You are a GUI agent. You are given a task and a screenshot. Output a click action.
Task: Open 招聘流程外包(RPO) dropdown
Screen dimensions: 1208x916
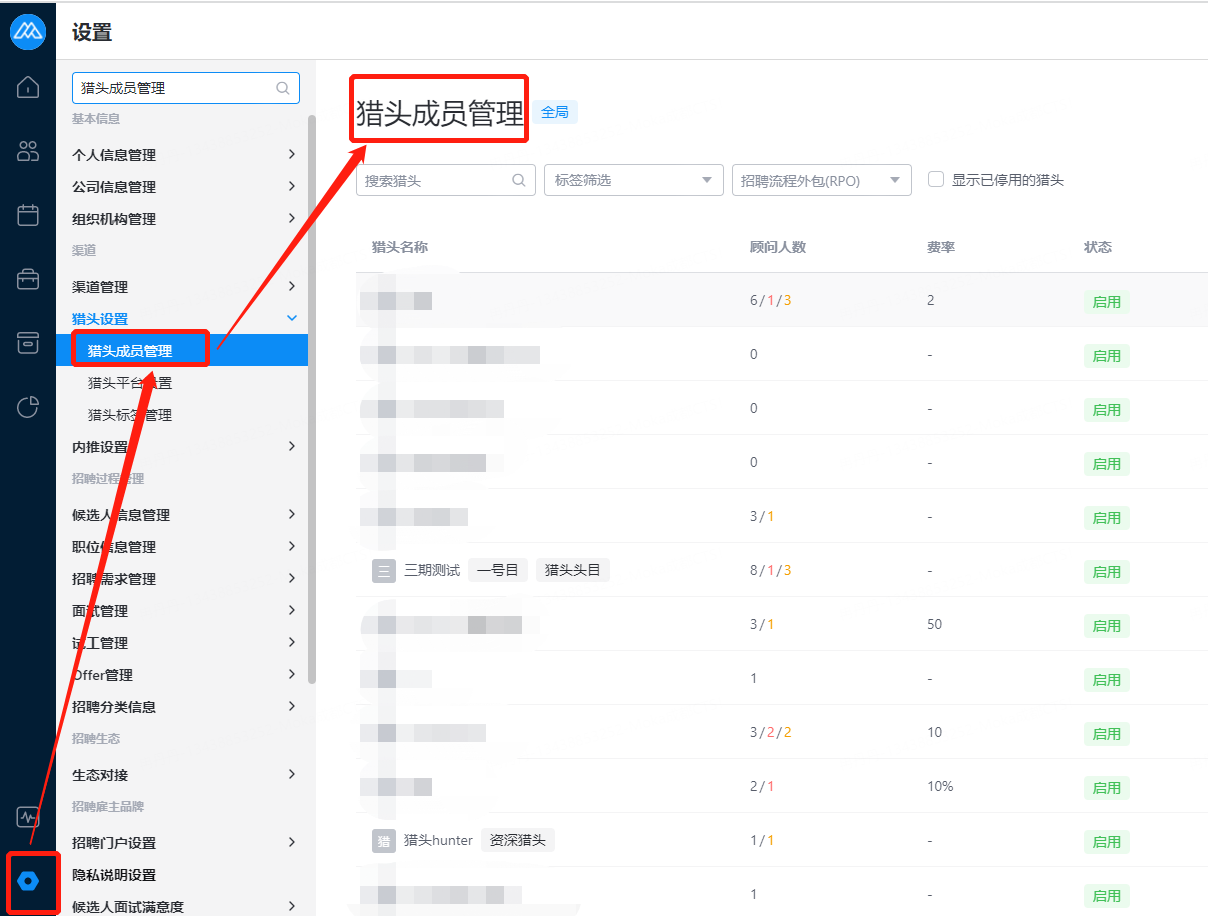coord(822,180)
